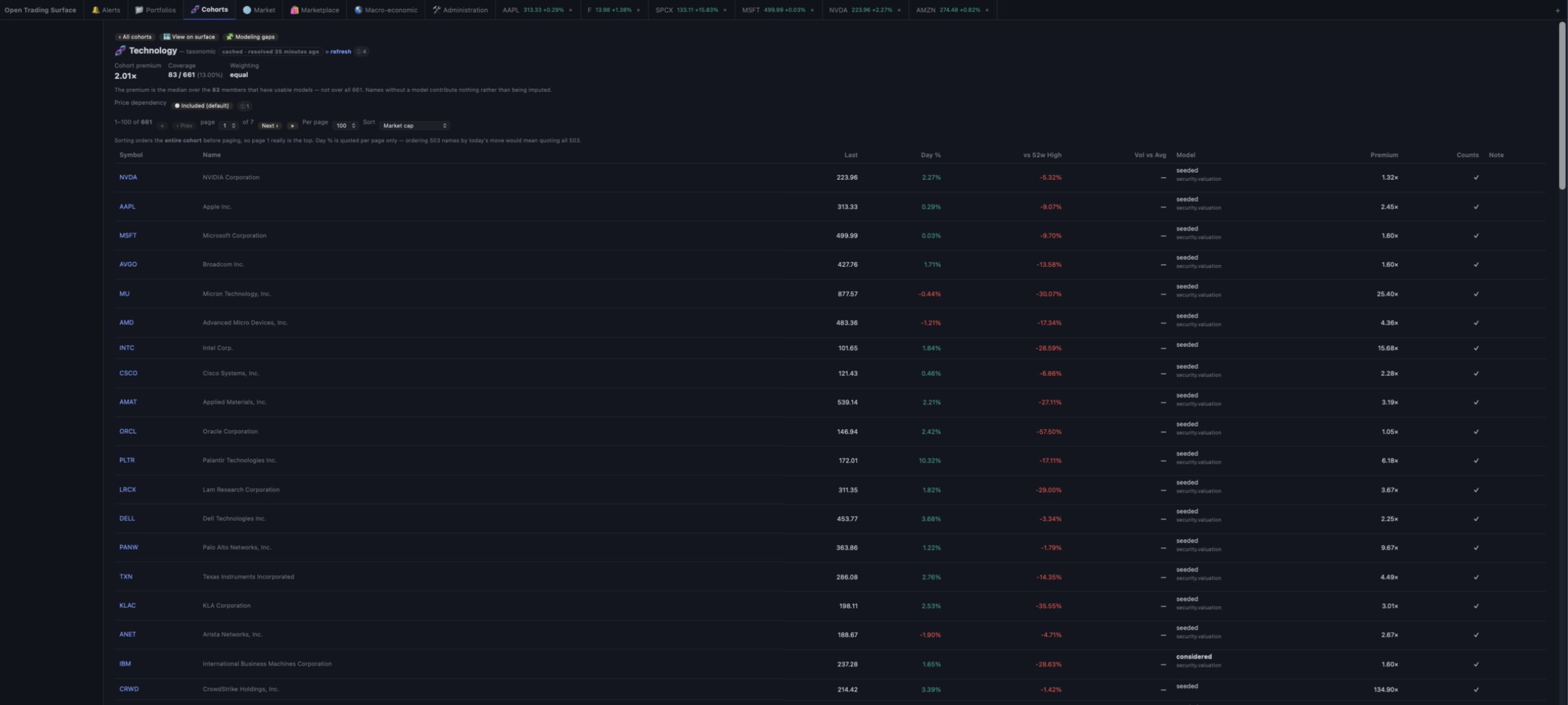Click Open Trading Surface title
Viewport: 1568px width, 705px height.
coord(40,10)
